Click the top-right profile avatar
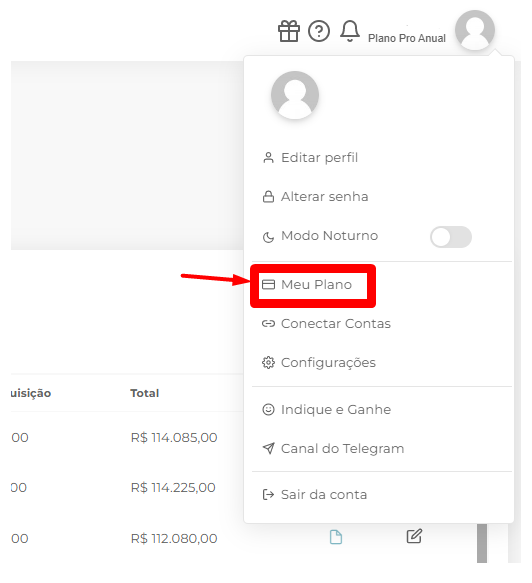532x583 pixels. point(475,30)
